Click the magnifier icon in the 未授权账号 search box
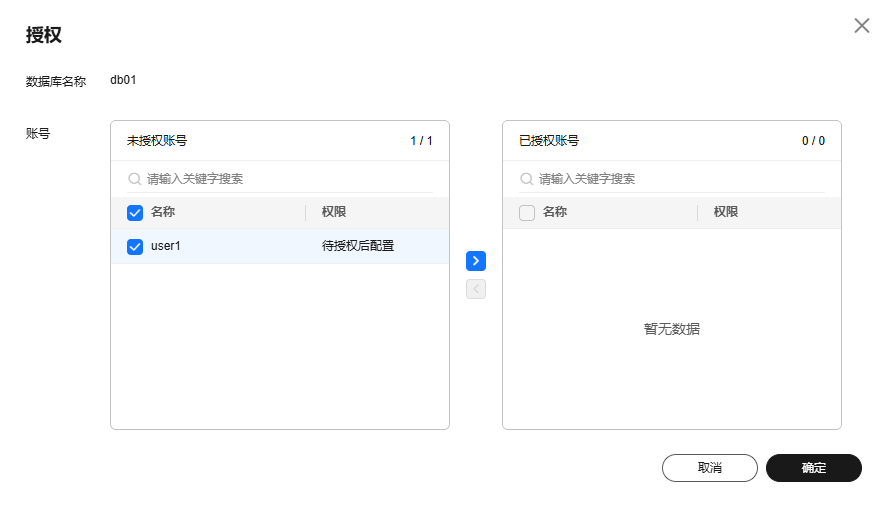888x506 pixels. point(134,179)
